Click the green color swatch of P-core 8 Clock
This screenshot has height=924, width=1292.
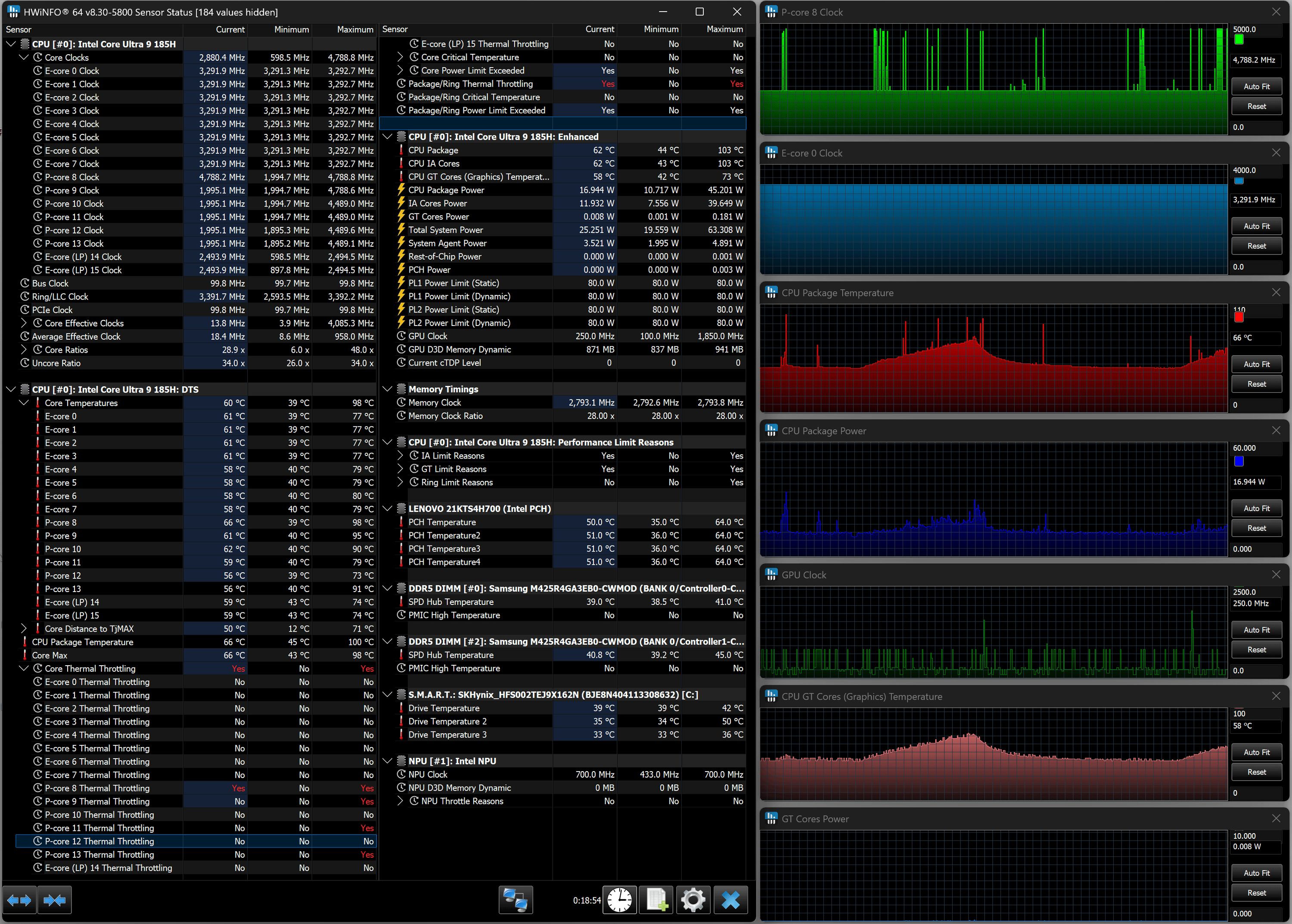(1239, 40)
